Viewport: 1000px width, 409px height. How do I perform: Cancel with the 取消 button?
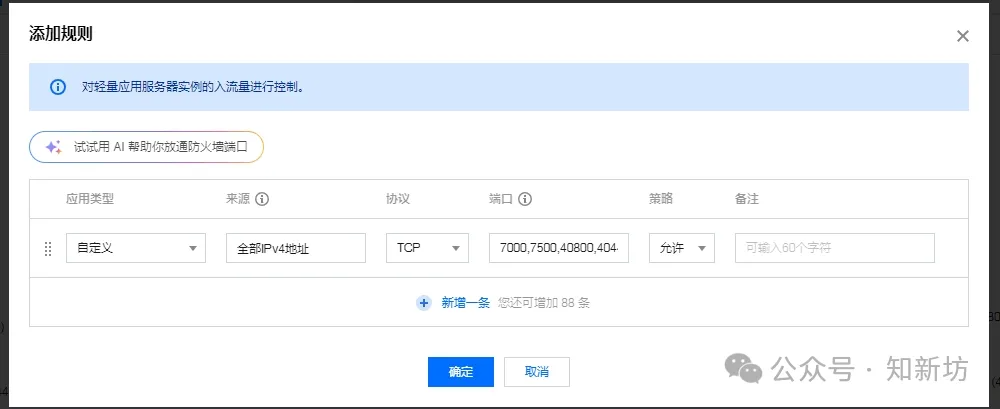coord(536,372)
